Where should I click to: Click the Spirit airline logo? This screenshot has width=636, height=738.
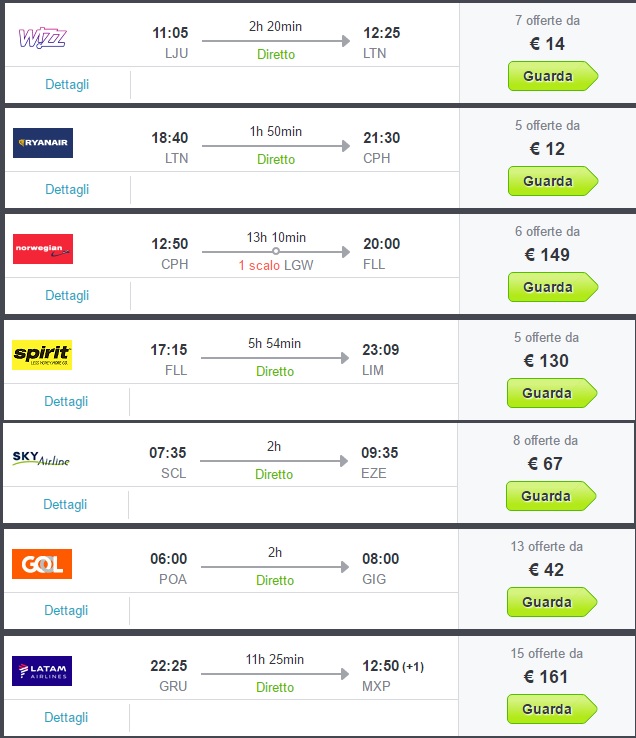click(x=42, y=355)
